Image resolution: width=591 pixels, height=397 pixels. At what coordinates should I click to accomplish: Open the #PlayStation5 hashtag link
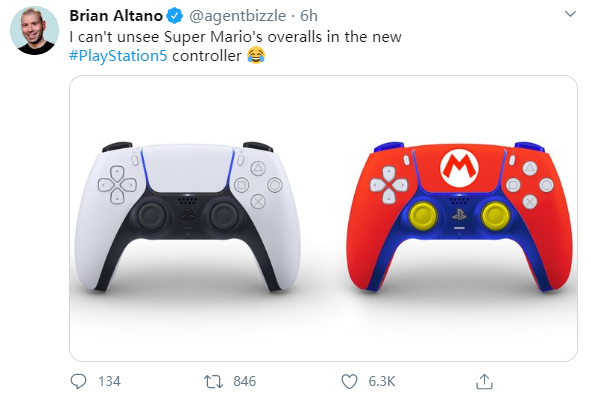[118, 56]
